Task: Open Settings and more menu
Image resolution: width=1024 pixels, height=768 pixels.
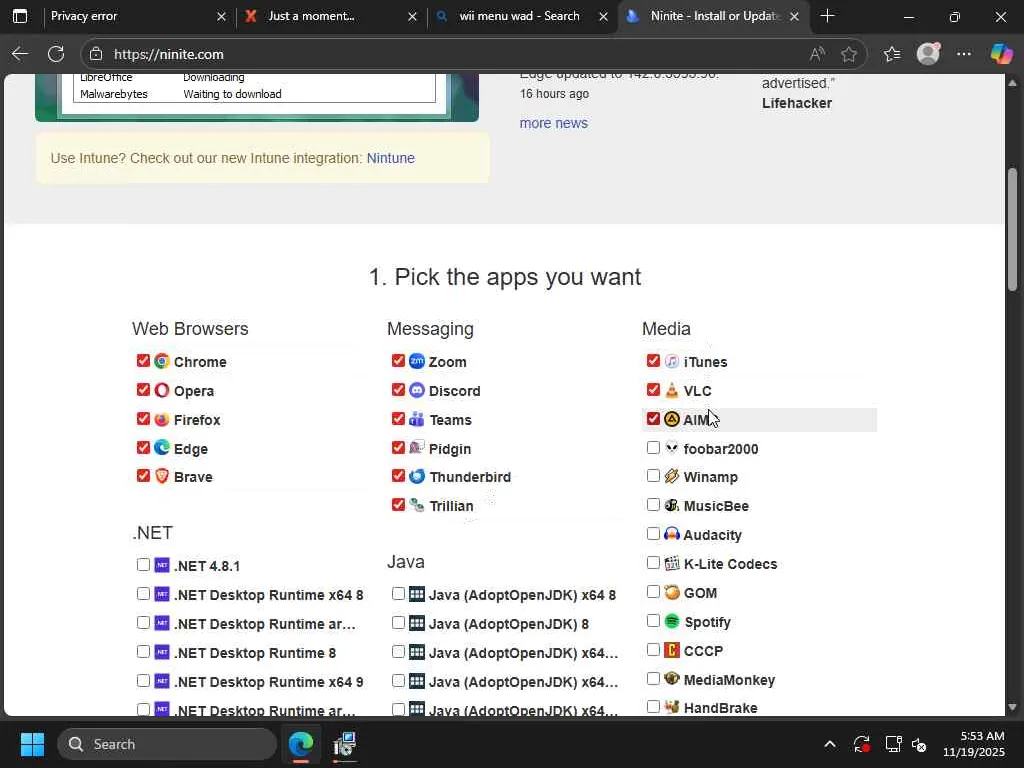Action: (964, 54)
